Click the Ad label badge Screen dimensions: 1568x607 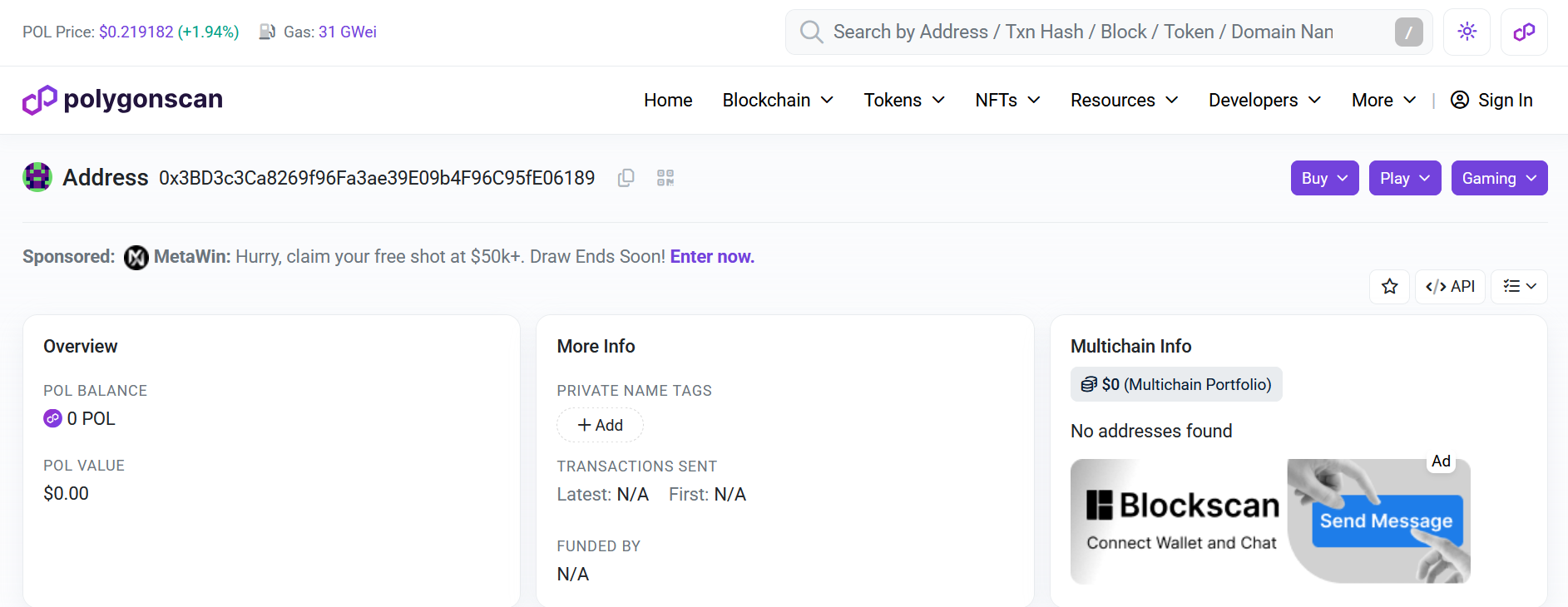point(1441,461)
